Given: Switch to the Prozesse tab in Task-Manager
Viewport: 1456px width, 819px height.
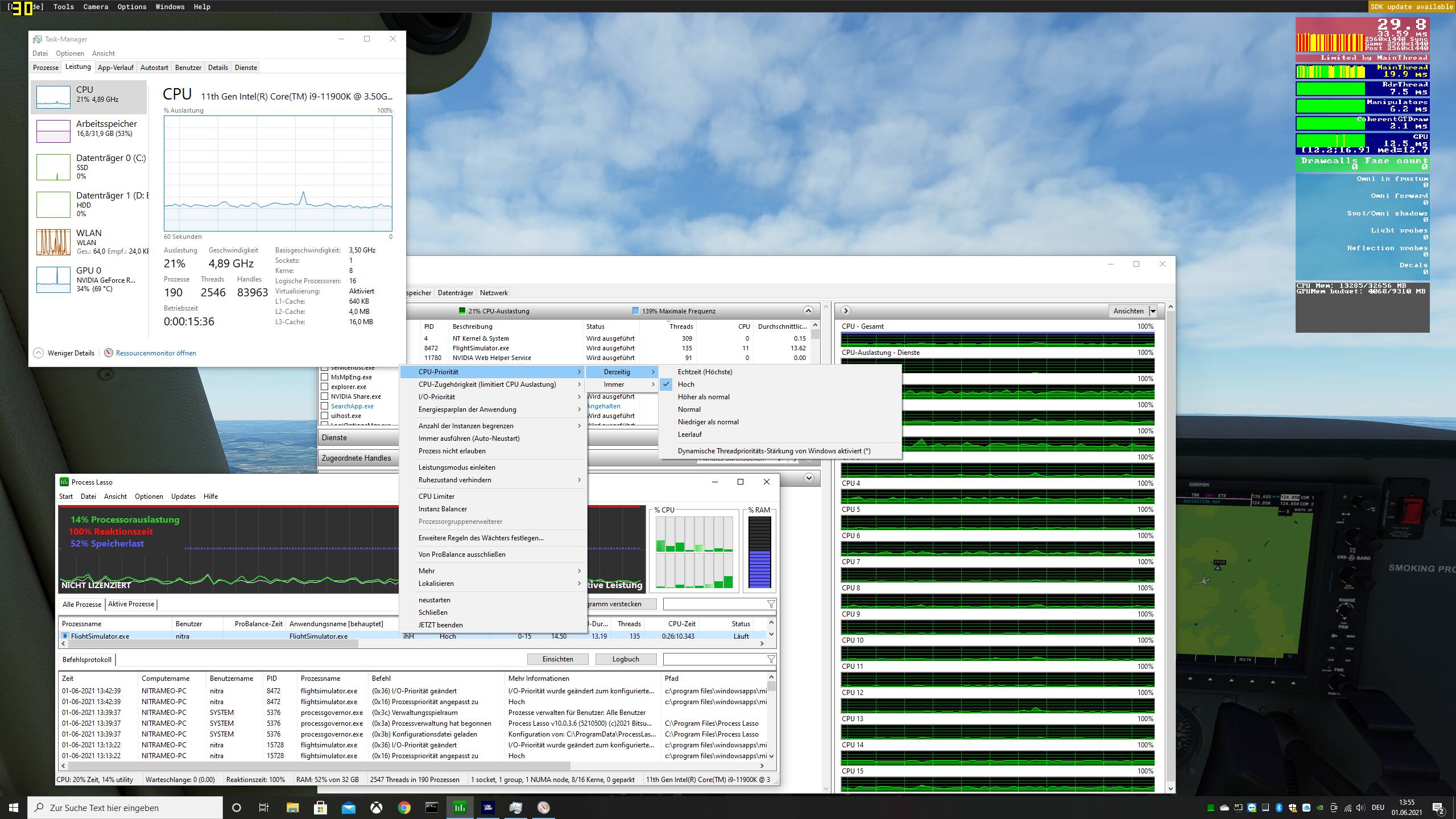Looking at the screenshot, I should pyautogui.click(x=45, y=67).
